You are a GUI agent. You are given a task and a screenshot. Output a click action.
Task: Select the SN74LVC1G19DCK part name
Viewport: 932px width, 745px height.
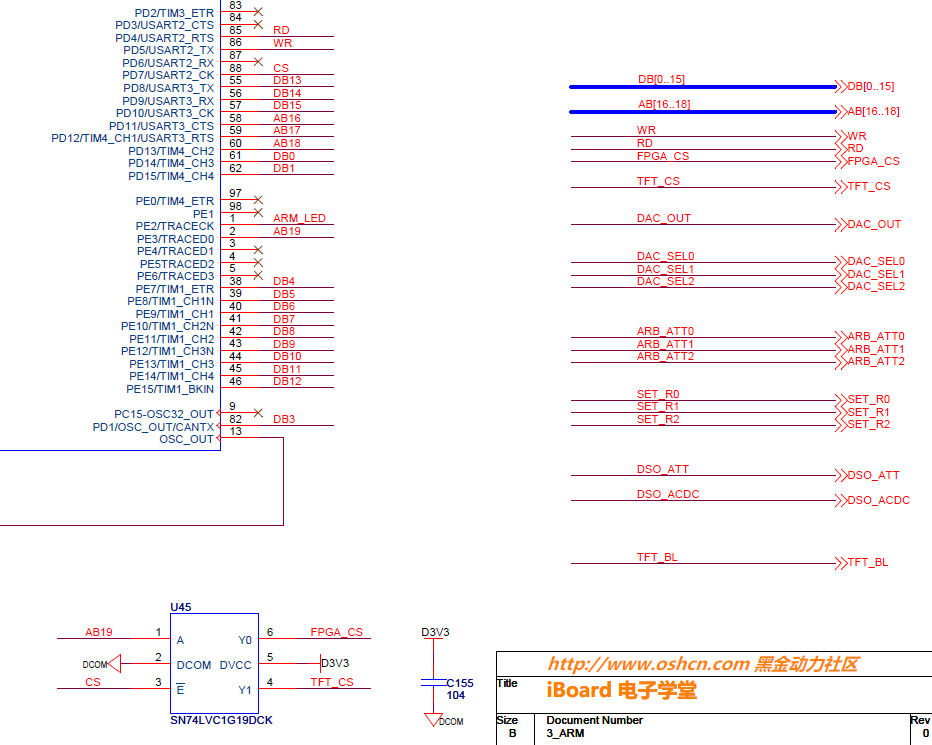tap(221, 720)
